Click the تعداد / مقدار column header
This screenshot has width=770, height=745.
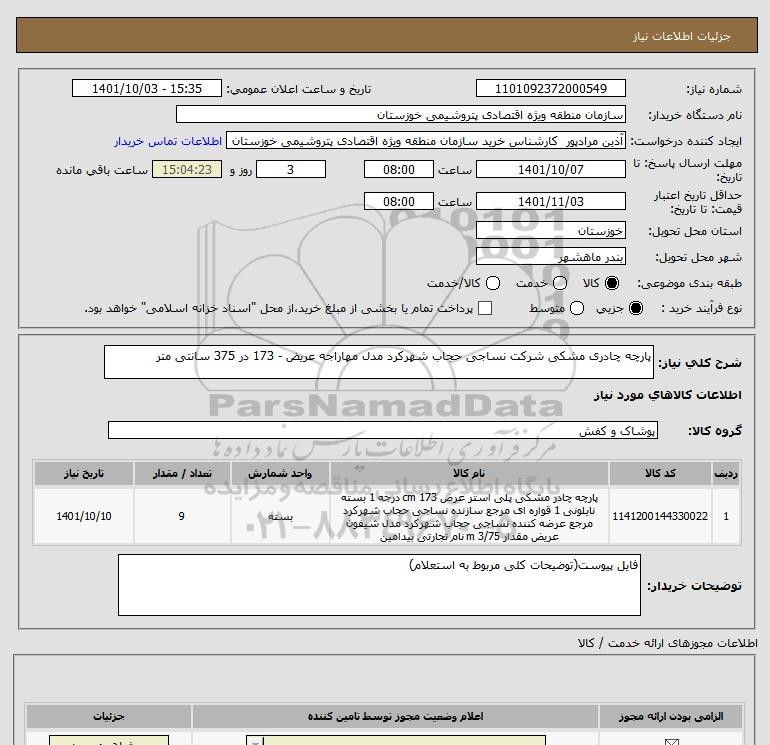(182, 473)
